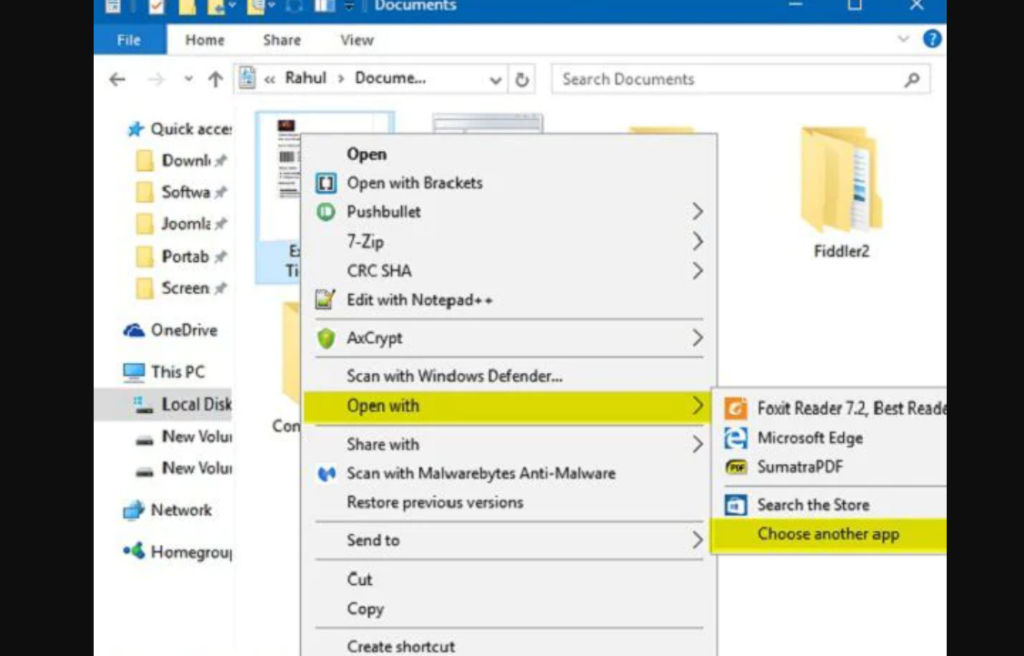The image size is (1024, 656).
Task: Click the AxCrypt shield icon
Action: pos(326,338)
